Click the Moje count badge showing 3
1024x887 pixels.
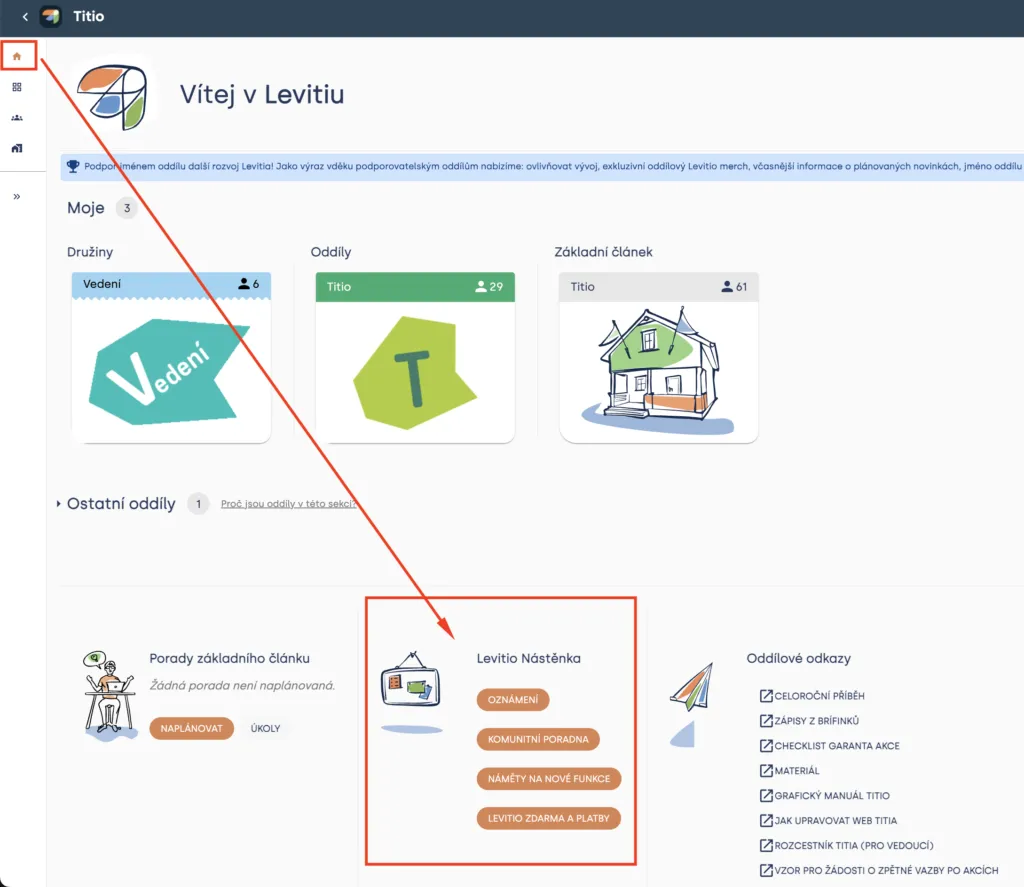(x=127, y=208)
